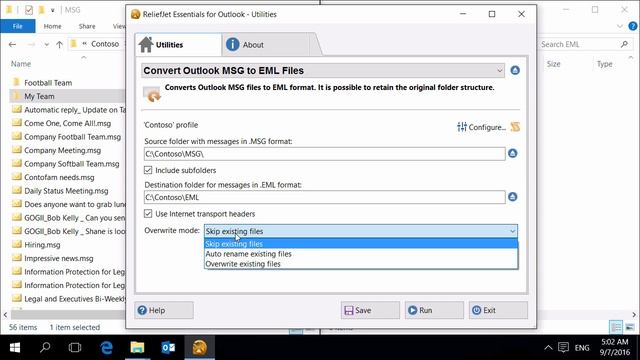640x360 pixels.
Task: Select Impressive news.msg file
Action: tap(59, 258)
